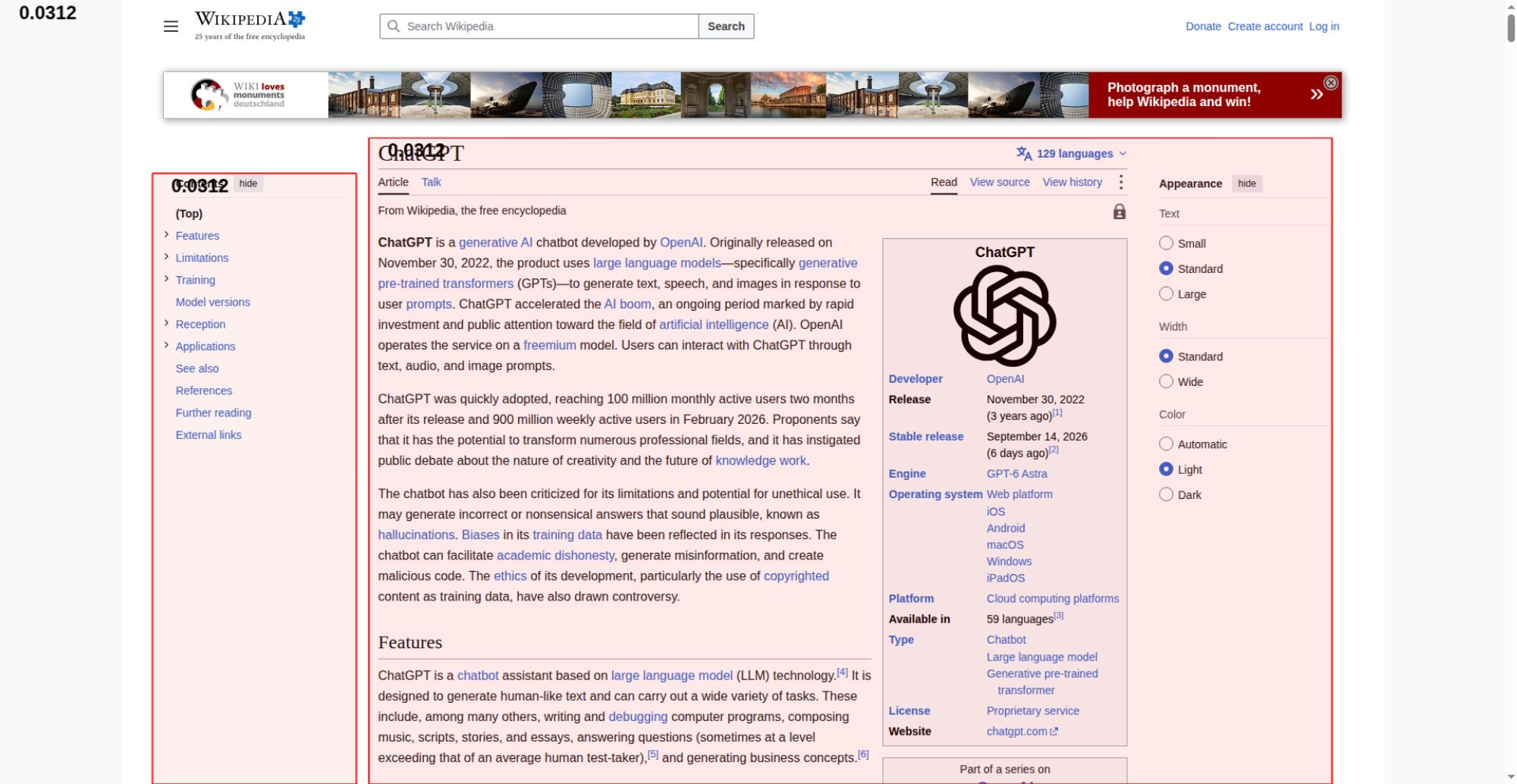
Task: Expand the Applications section in contents
Action: [x=166, y=345]
